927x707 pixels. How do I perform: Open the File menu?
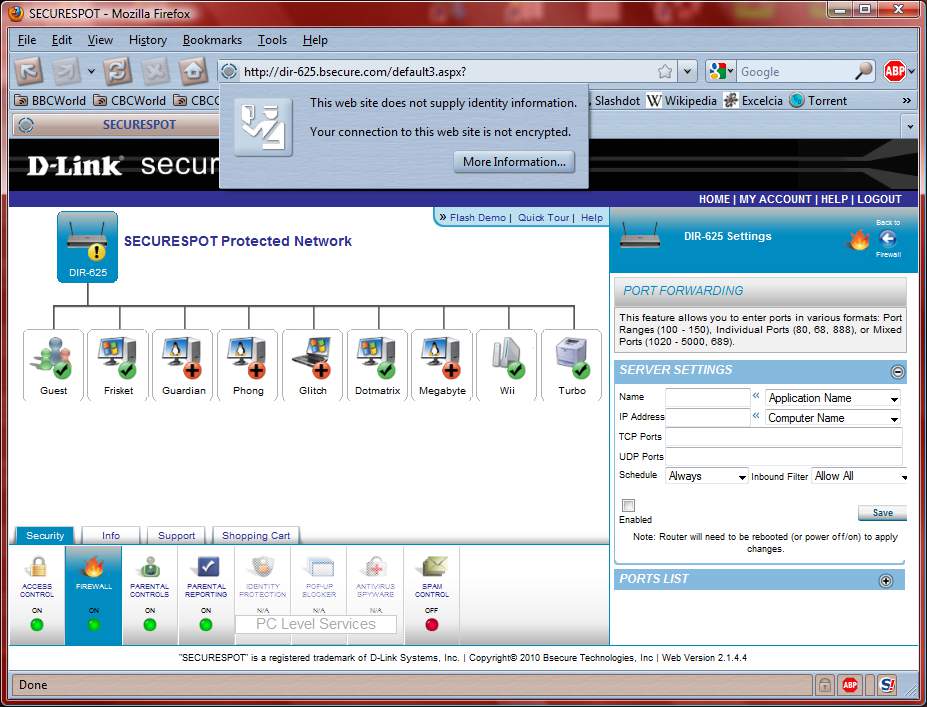27,40
